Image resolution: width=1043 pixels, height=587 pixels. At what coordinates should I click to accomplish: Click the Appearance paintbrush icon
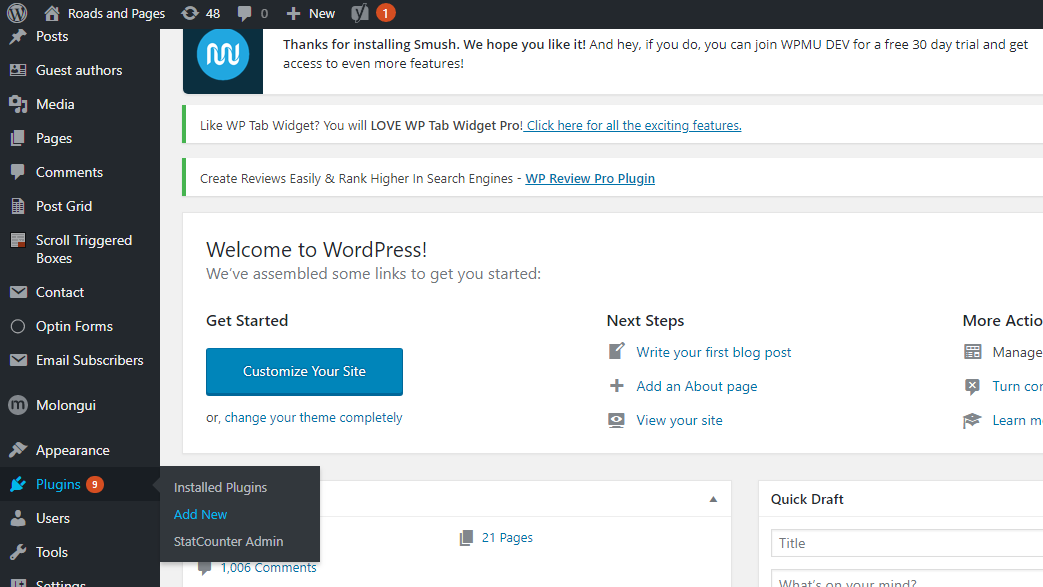pos(18,450)
